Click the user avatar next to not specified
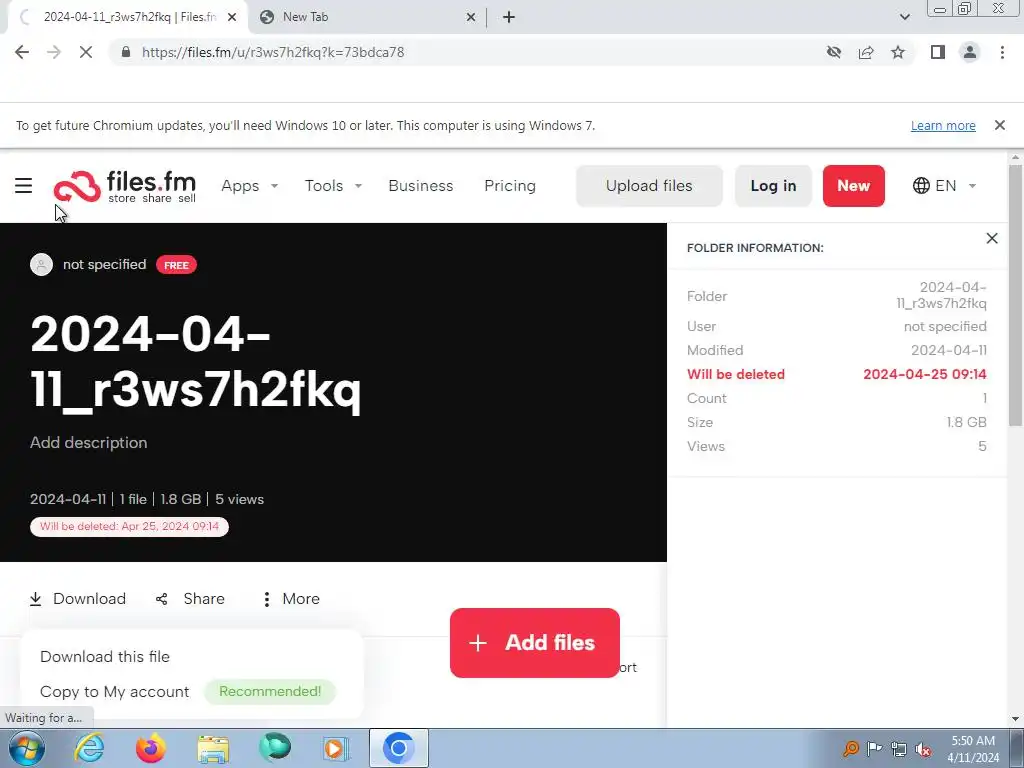 tap(41, 264)
